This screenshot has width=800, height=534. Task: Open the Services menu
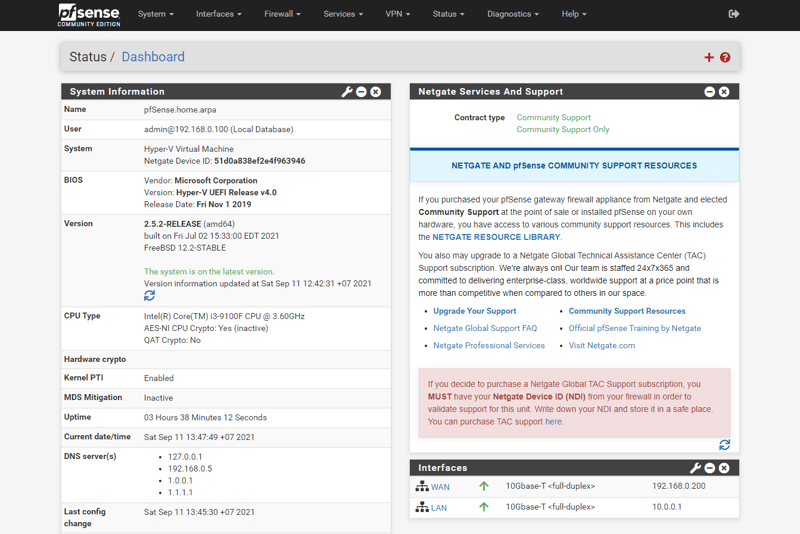[x=342, y=14]
